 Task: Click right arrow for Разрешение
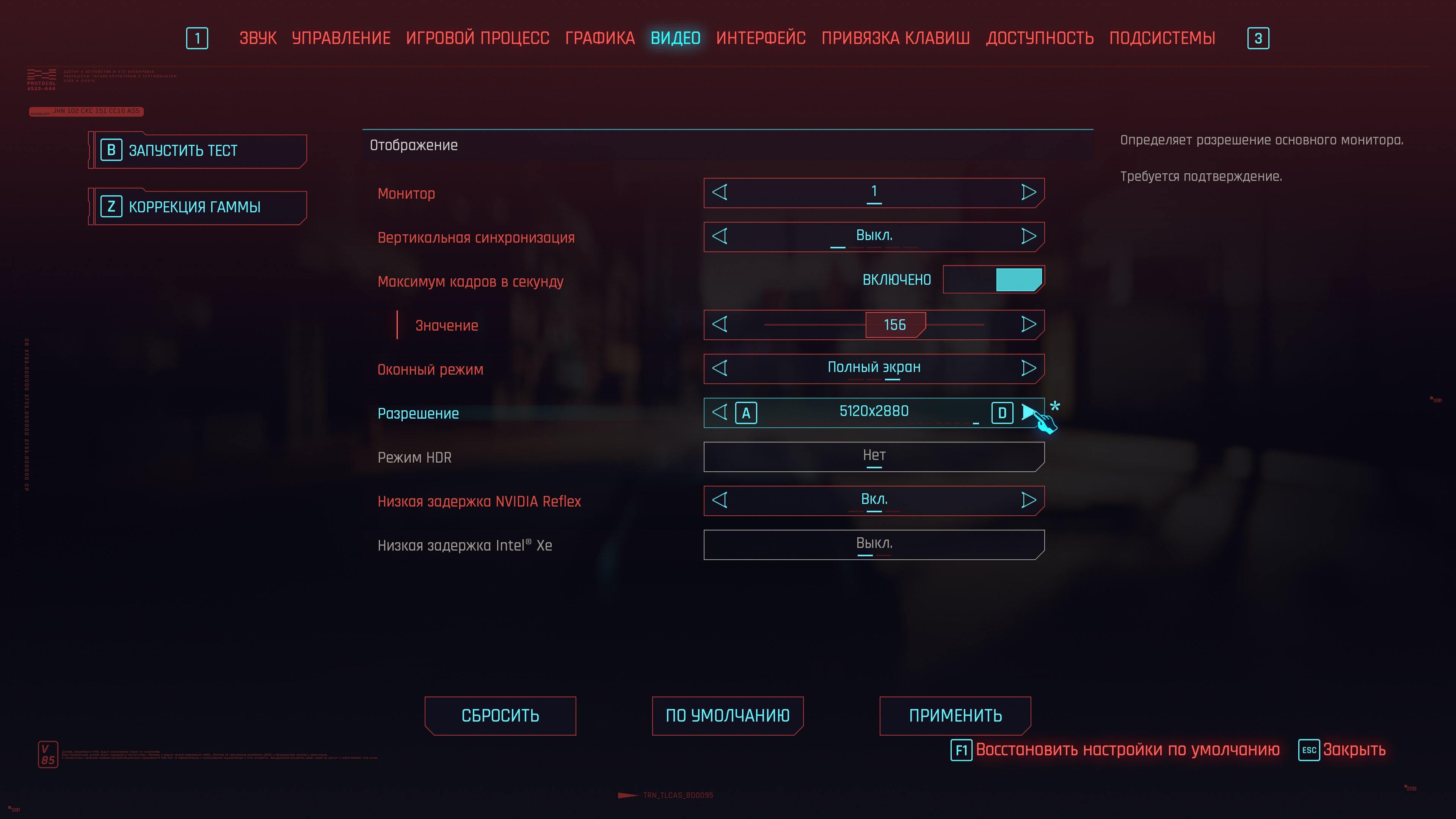(1029, 412)
